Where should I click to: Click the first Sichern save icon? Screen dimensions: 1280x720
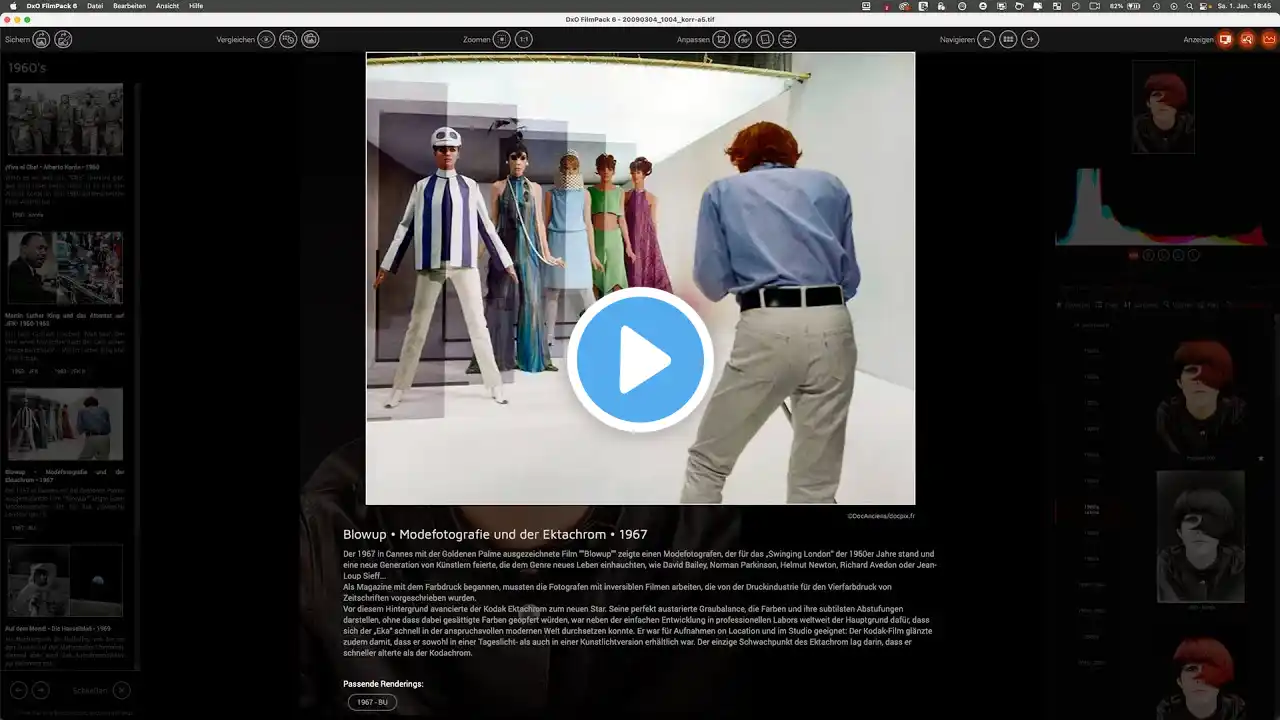pyautogui.click(x=41, y=40)
